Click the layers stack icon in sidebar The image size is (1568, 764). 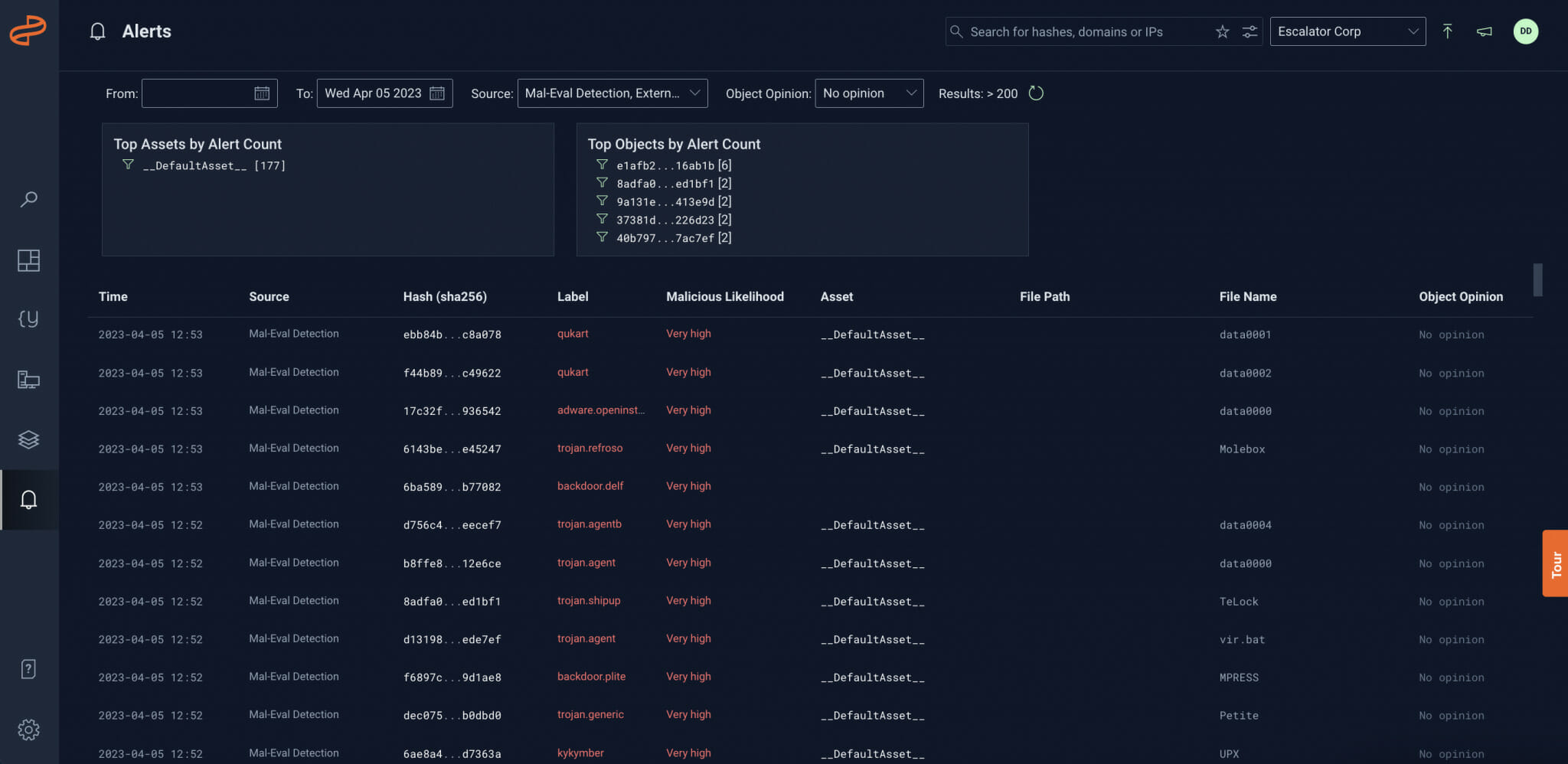click(x=28, y=439)
